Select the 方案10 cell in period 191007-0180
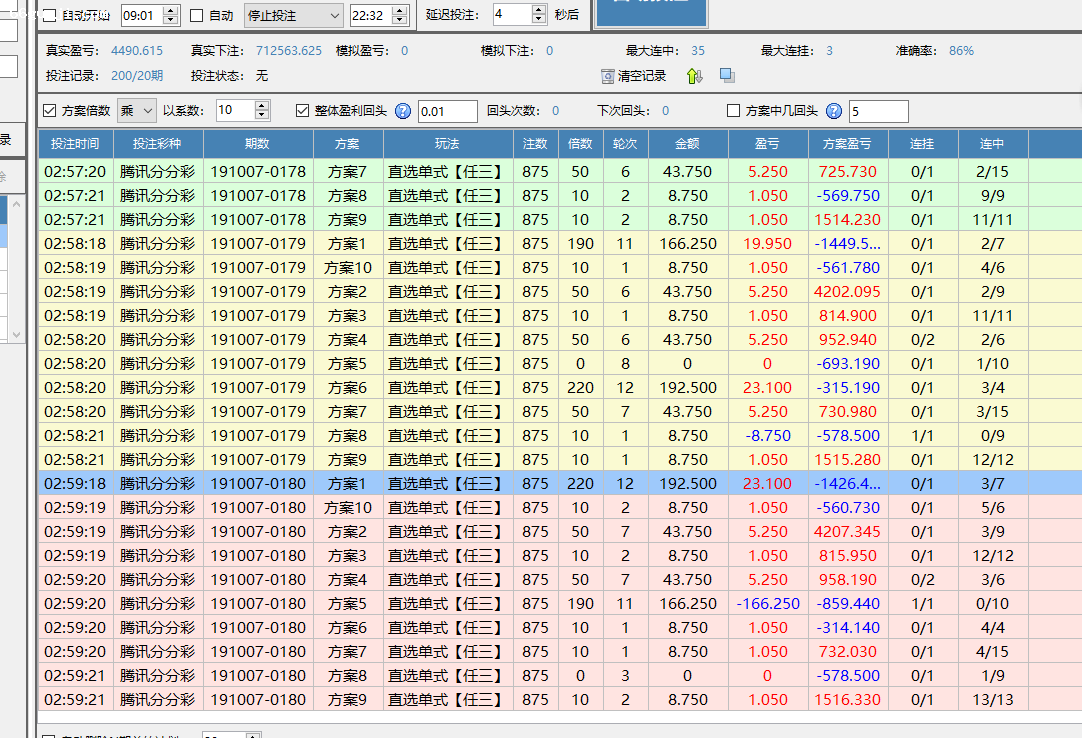The width and height of the screenshot is (1082, 738). coord(348,507)
